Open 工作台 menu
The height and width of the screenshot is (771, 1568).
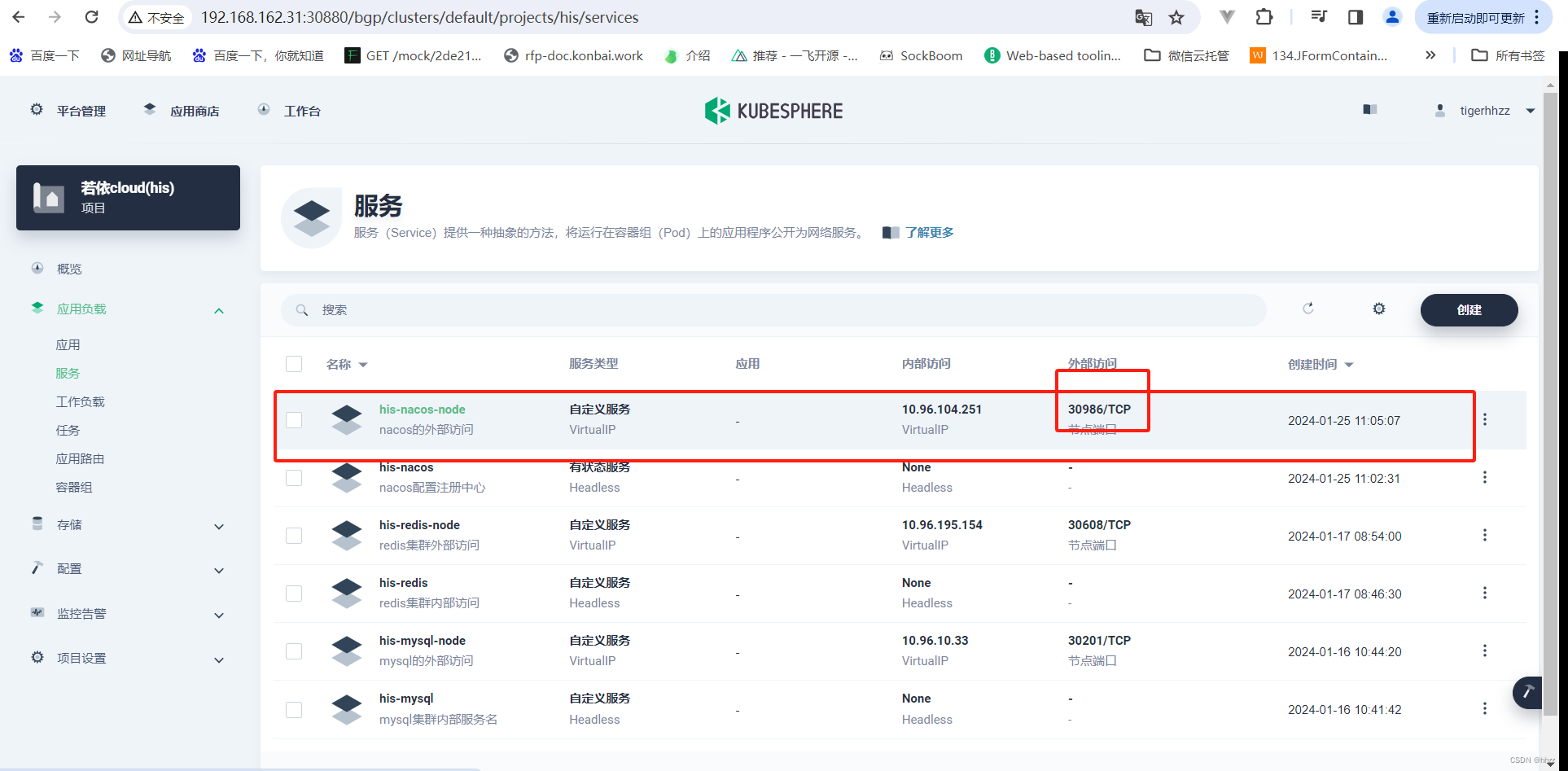(x=289, y=111)
